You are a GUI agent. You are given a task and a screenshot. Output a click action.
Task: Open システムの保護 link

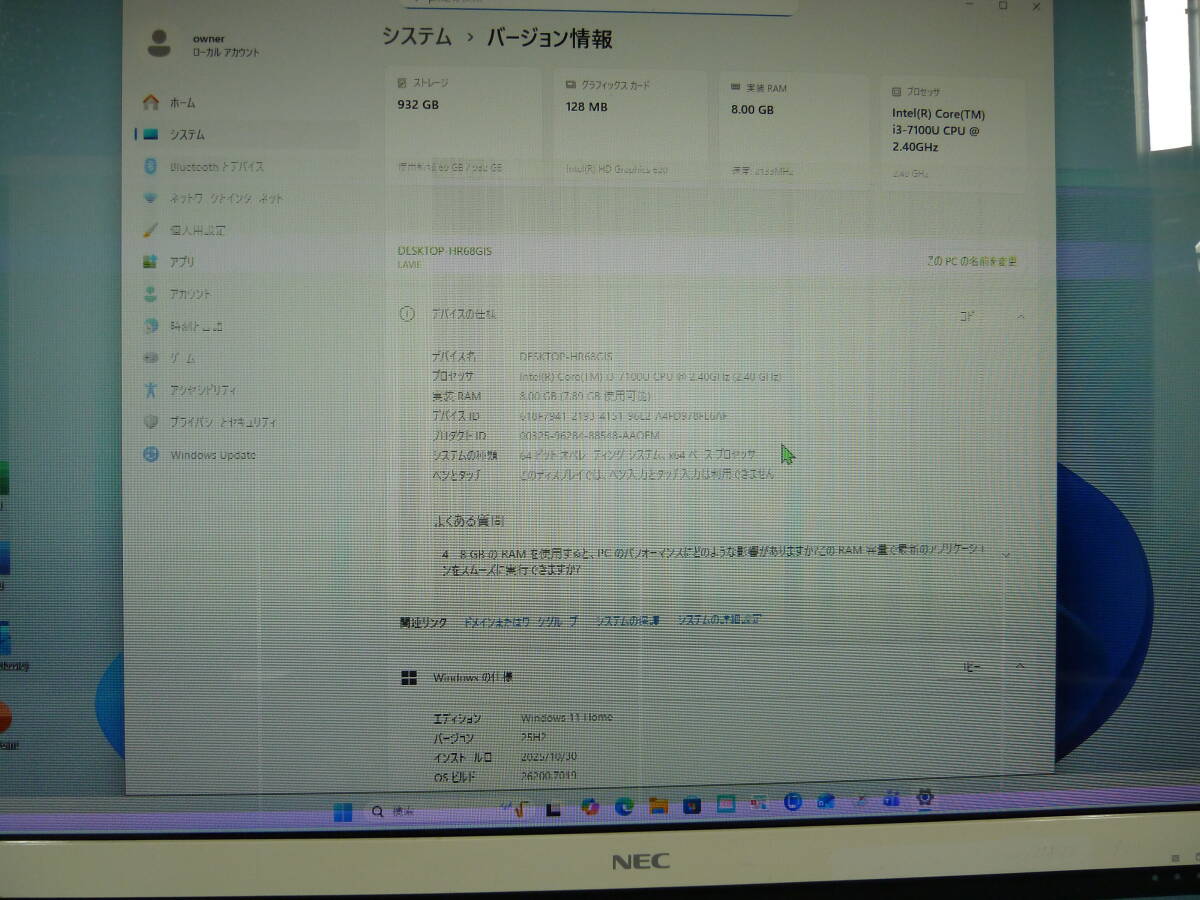tap(628, 621)
